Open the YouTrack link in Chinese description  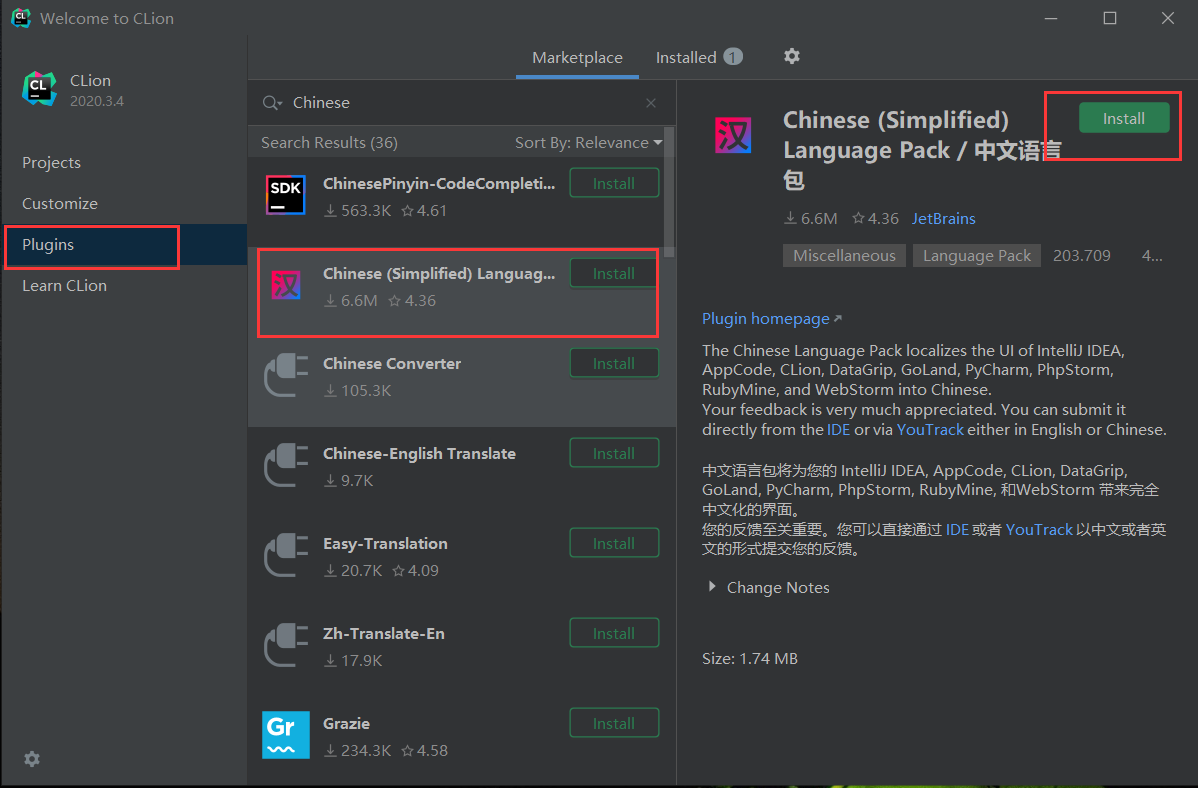click(x=1039, y=530)
